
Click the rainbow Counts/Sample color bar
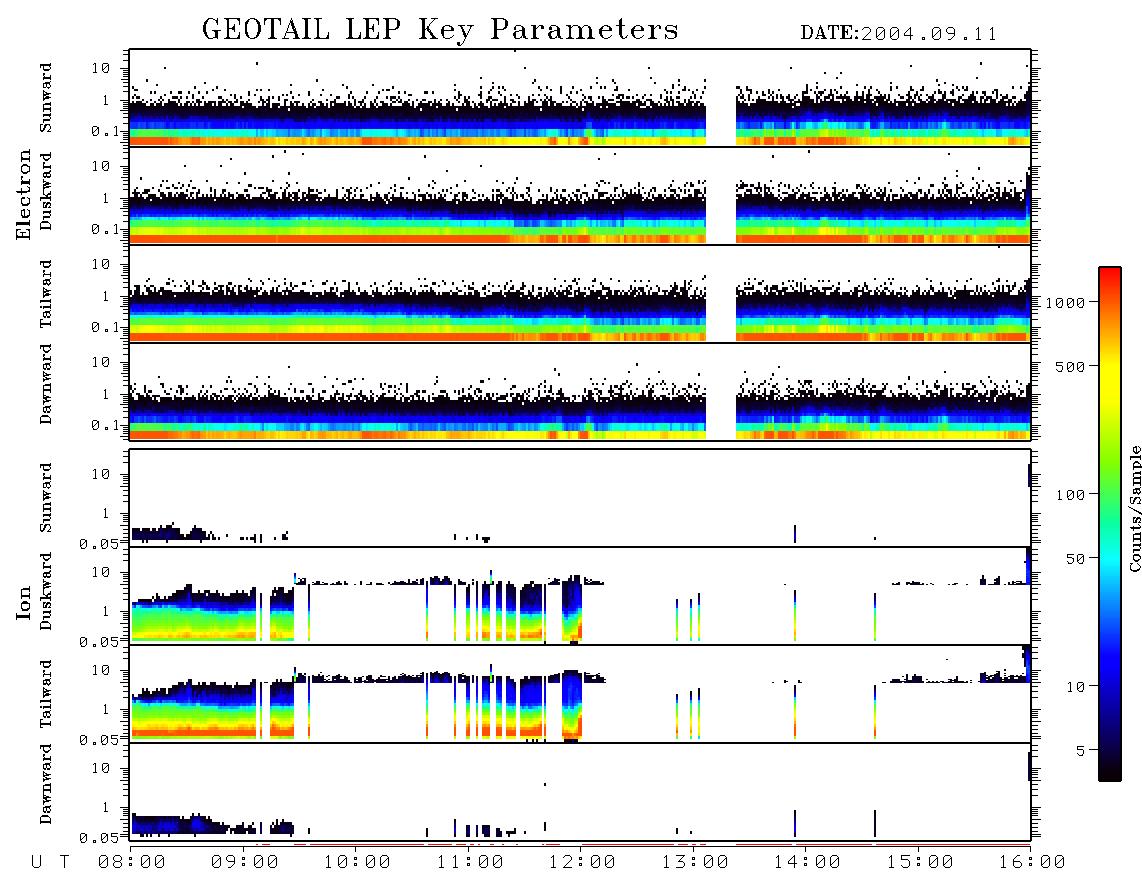1109,524
